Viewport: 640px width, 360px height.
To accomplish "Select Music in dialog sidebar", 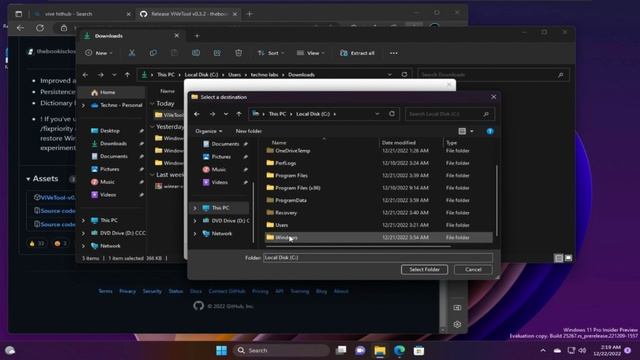I will pos(214,169).
